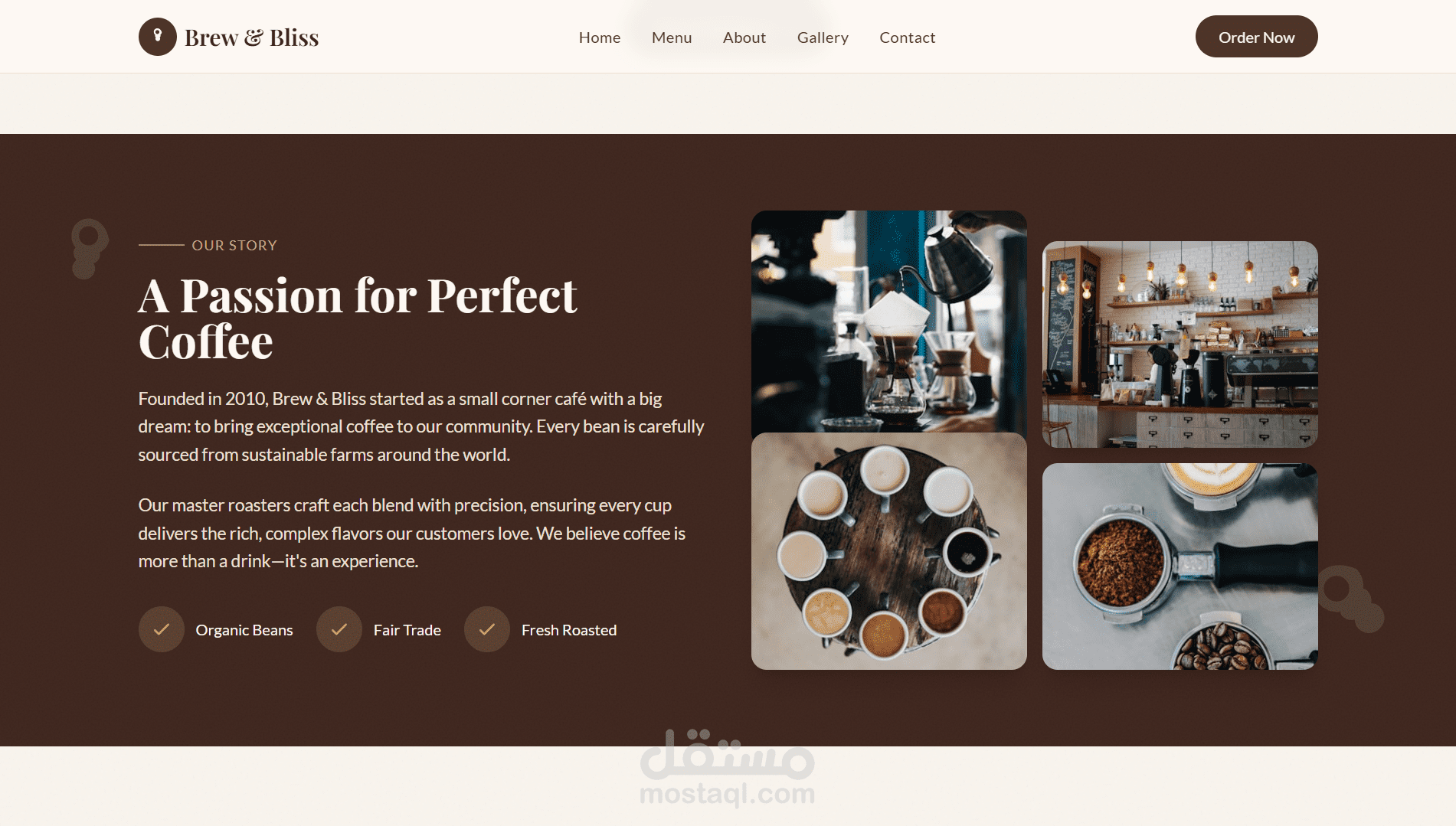Open the pour-over coffee kettle photo
The height and width of the screenshot is (826, 1456).
coord(889,322)
